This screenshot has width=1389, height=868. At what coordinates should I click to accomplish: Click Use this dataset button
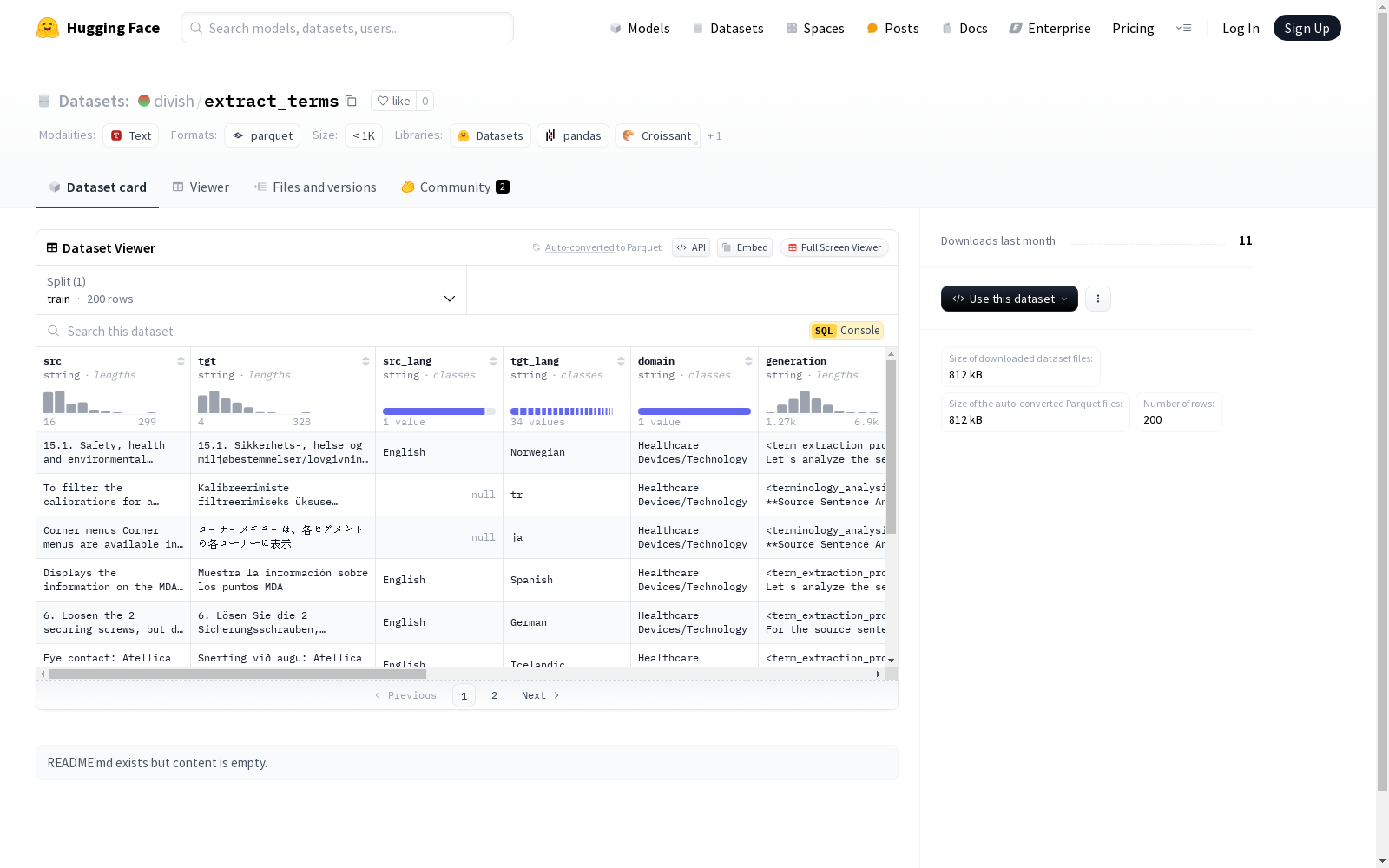(x=1010, y=299)
